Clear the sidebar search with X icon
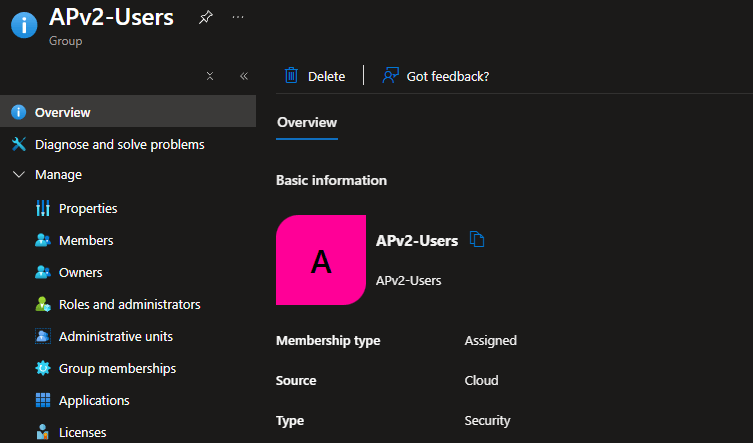 click(210, 76)
